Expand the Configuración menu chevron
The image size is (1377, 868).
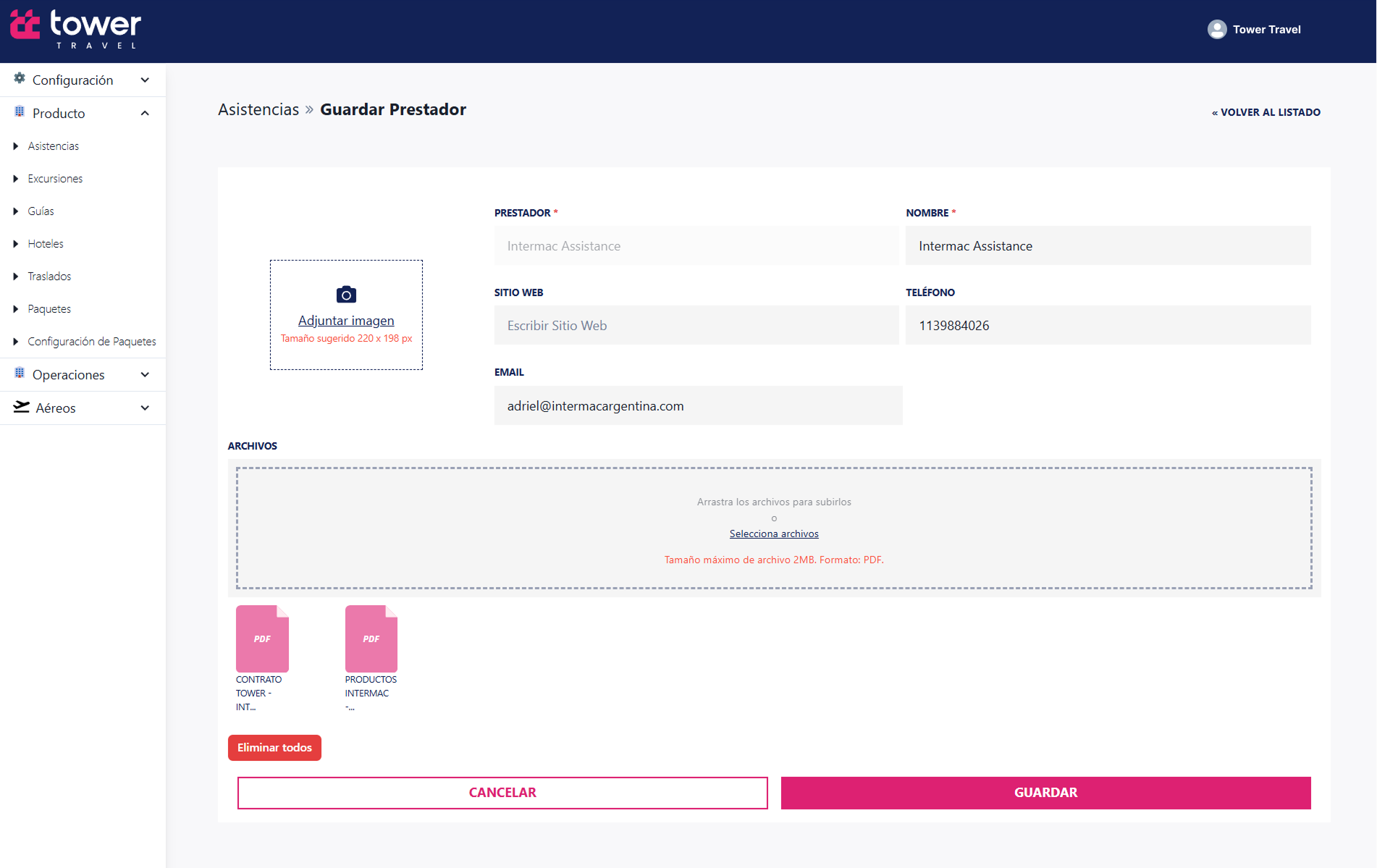click(x=145, y=80)
